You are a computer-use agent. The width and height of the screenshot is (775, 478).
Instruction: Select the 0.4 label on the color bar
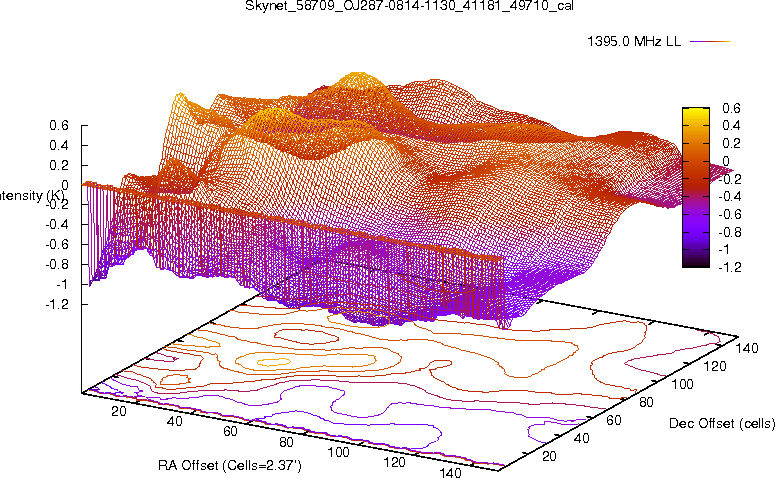[x=731, y=126]
